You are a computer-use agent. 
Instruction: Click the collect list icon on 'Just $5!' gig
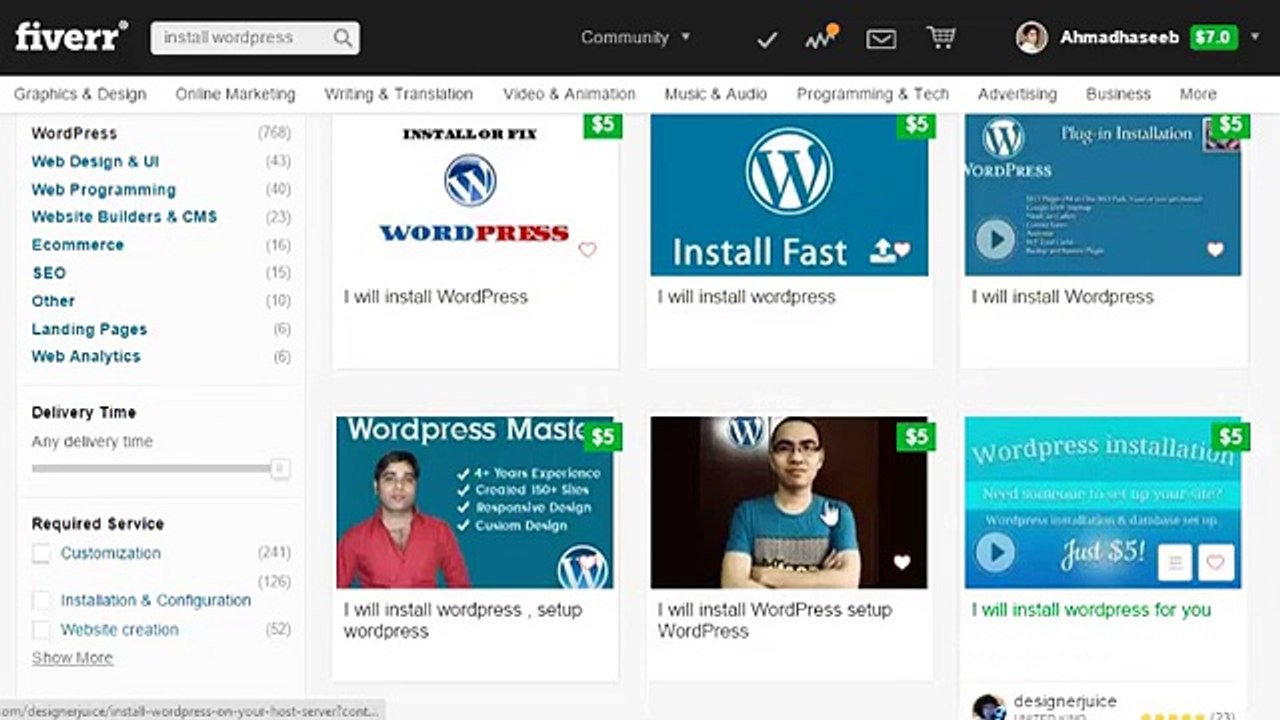pyautogui.click(x=1176, y=563)
